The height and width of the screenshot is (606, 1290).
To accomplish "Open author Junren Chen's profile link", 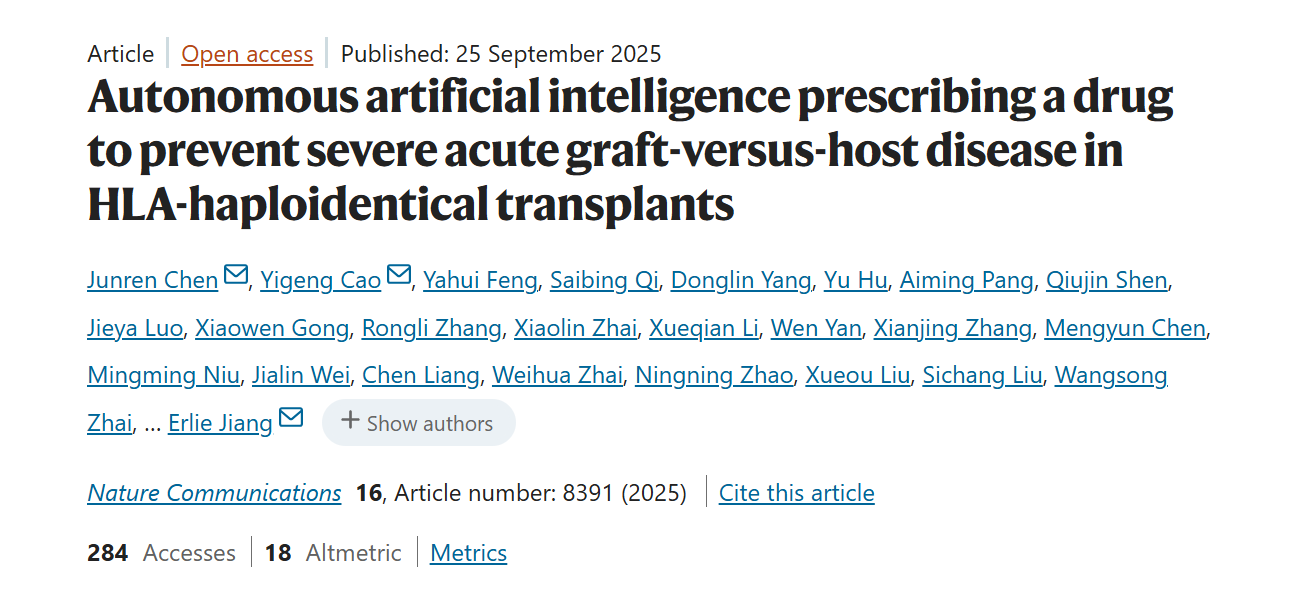I will point(153,281).
